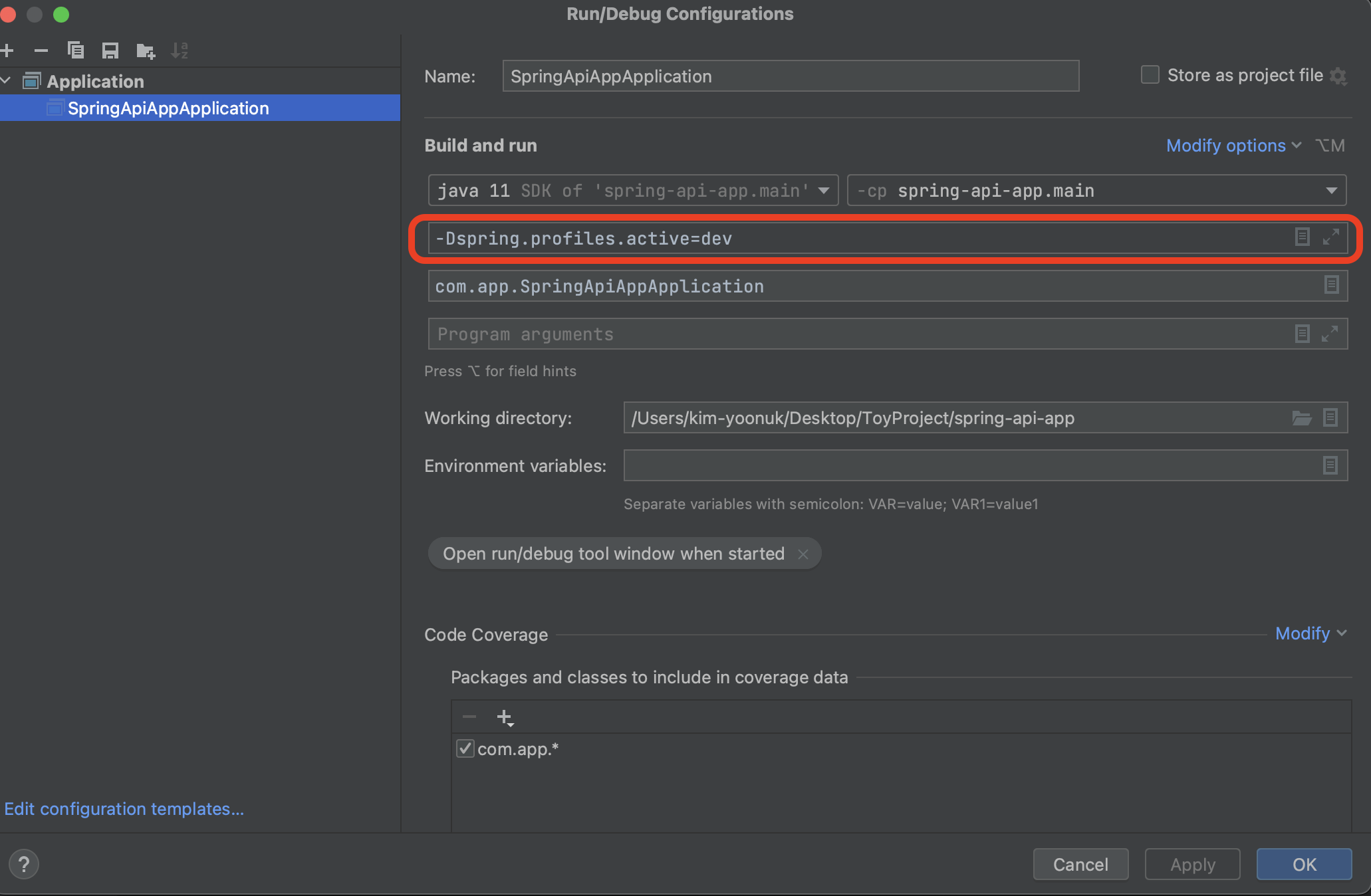Browse for the working directory

1302,417
